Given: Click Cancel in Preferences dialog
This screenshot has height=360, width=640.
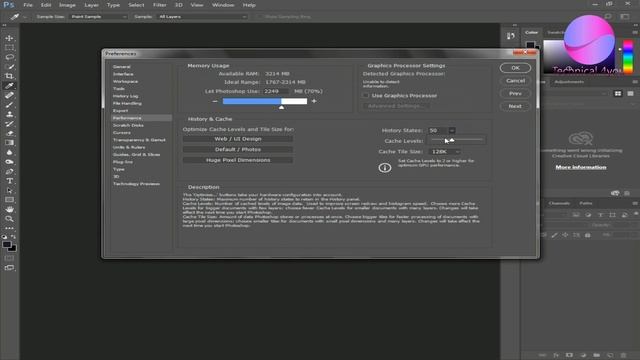Looking at the screenshot, I should 515,81.
